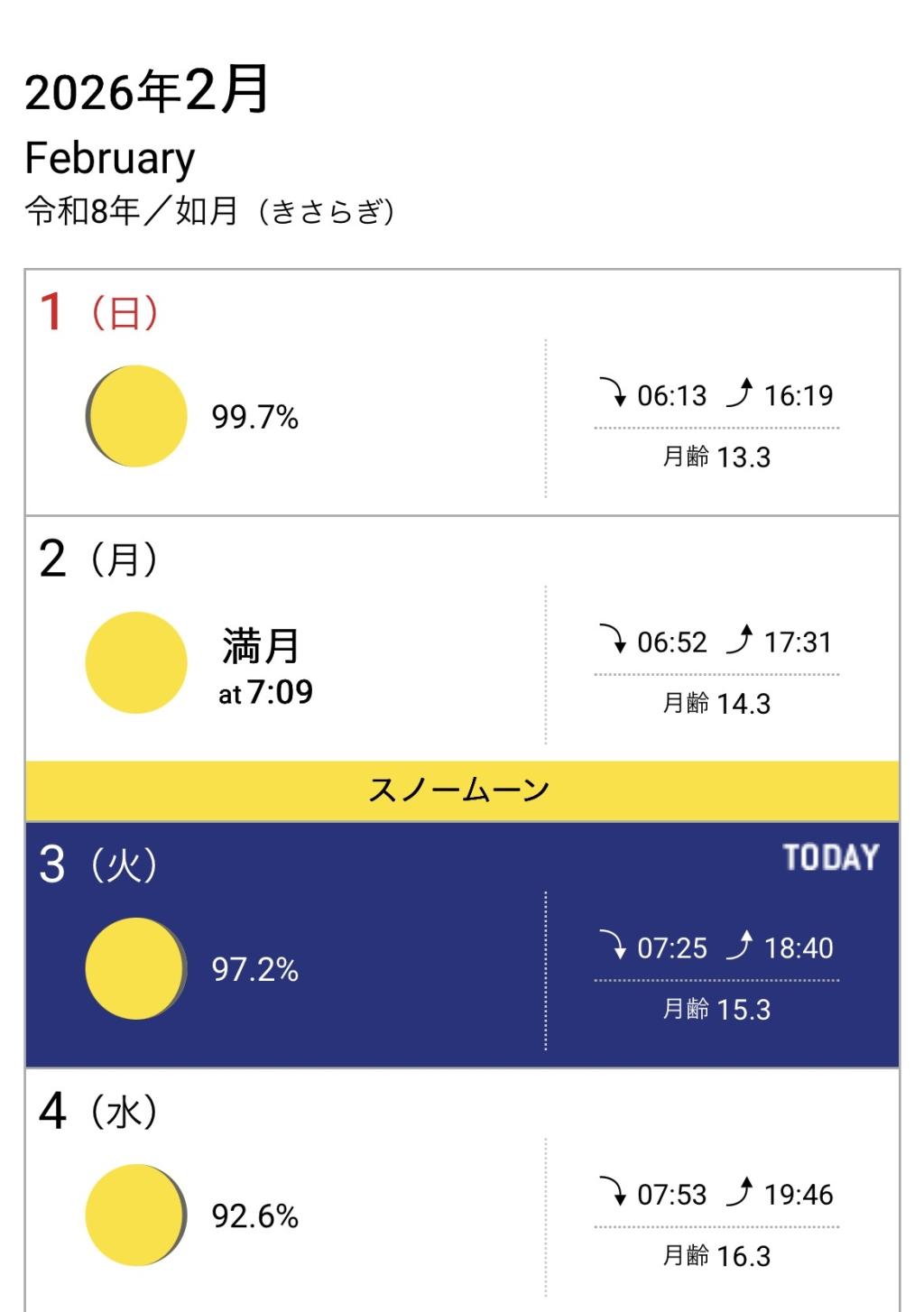Image resolution: width=924 pixels, height=1312 pixels.
Task: Click the 満月 at 7:09 text
Action: click(265, 666)
